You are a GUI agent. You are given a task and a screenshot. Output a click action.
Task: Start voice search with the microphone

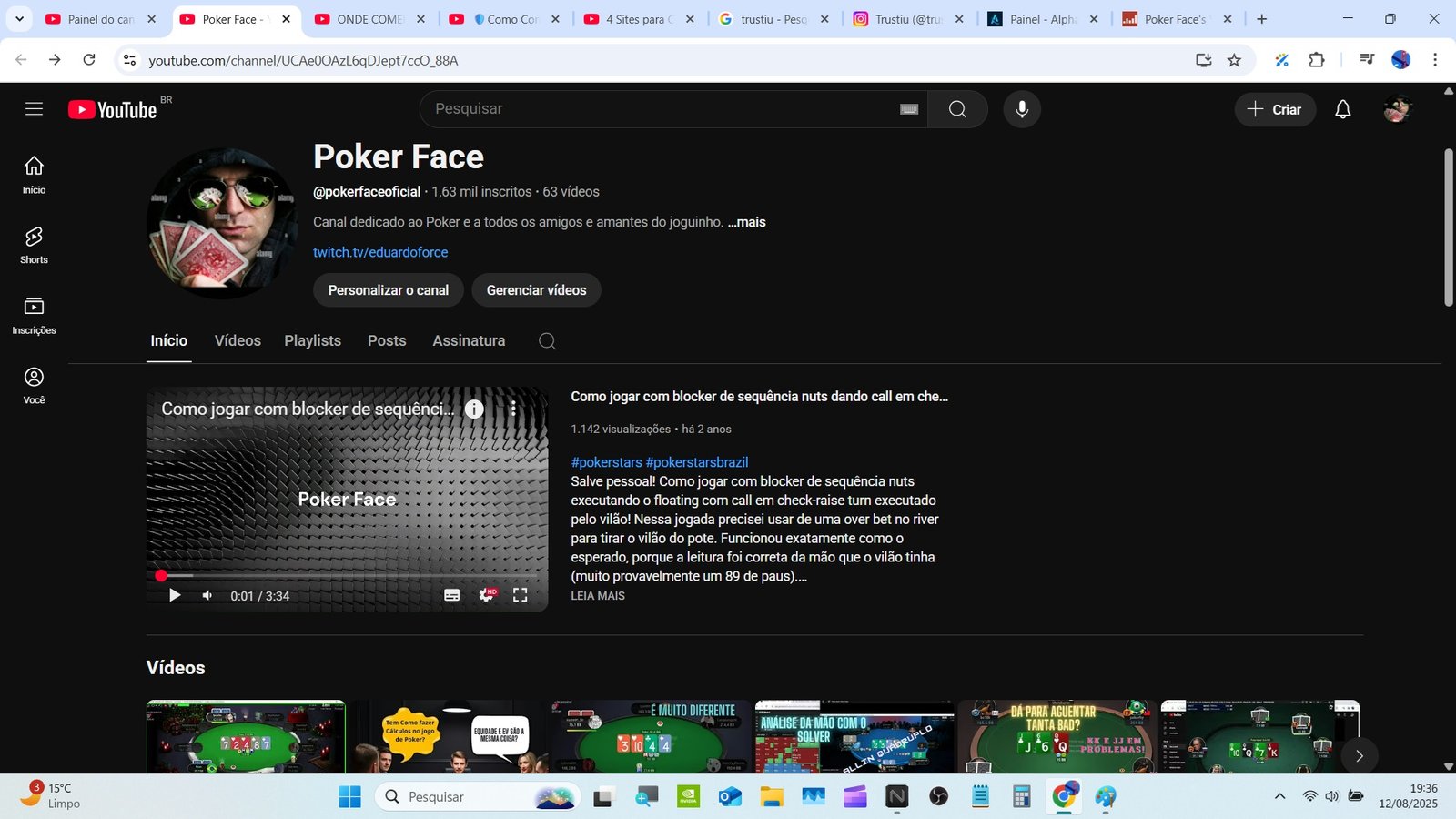(1022, 109)
